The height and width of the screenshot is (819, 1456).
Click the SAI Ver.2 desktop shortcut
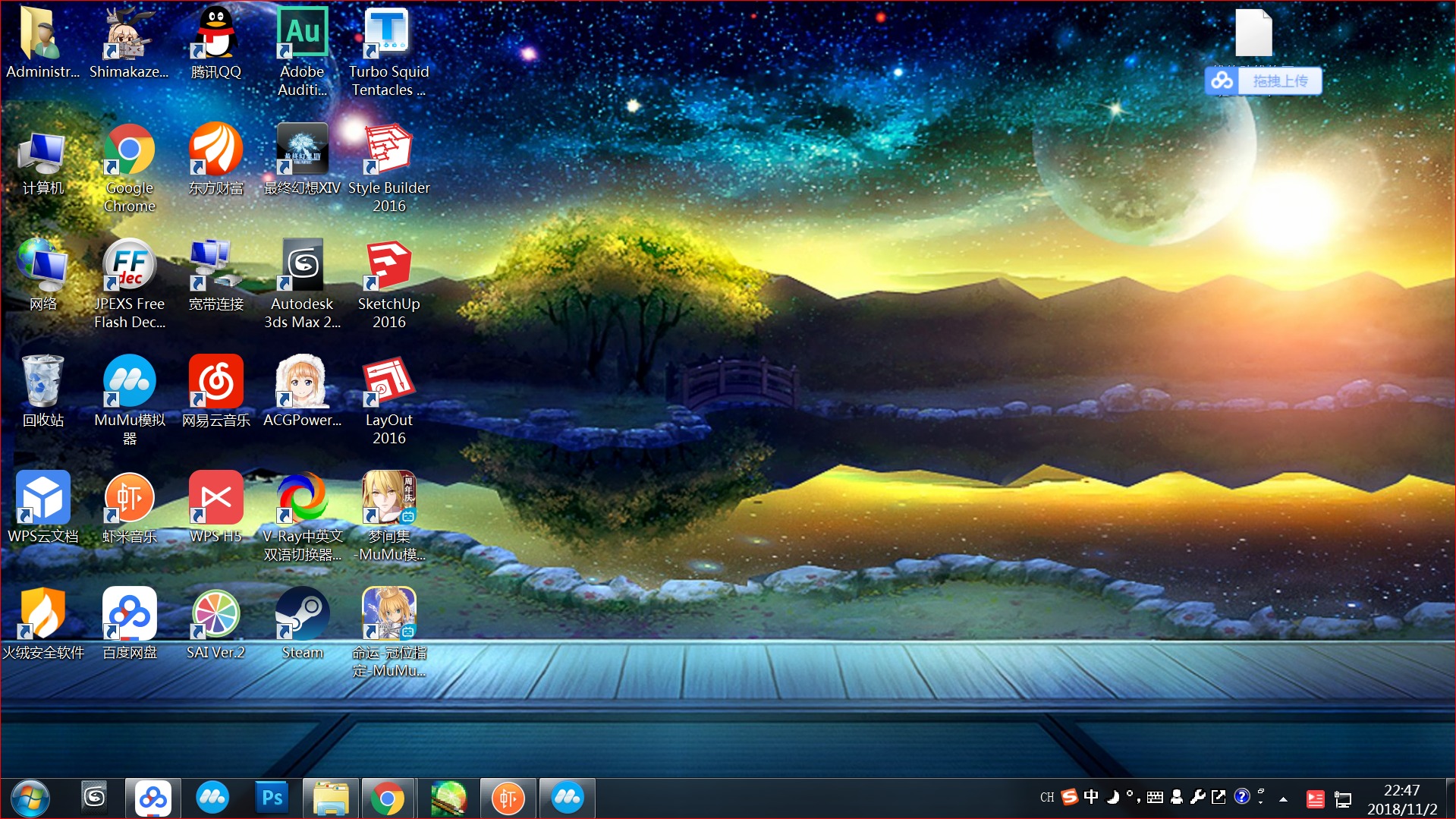[215, 624]
